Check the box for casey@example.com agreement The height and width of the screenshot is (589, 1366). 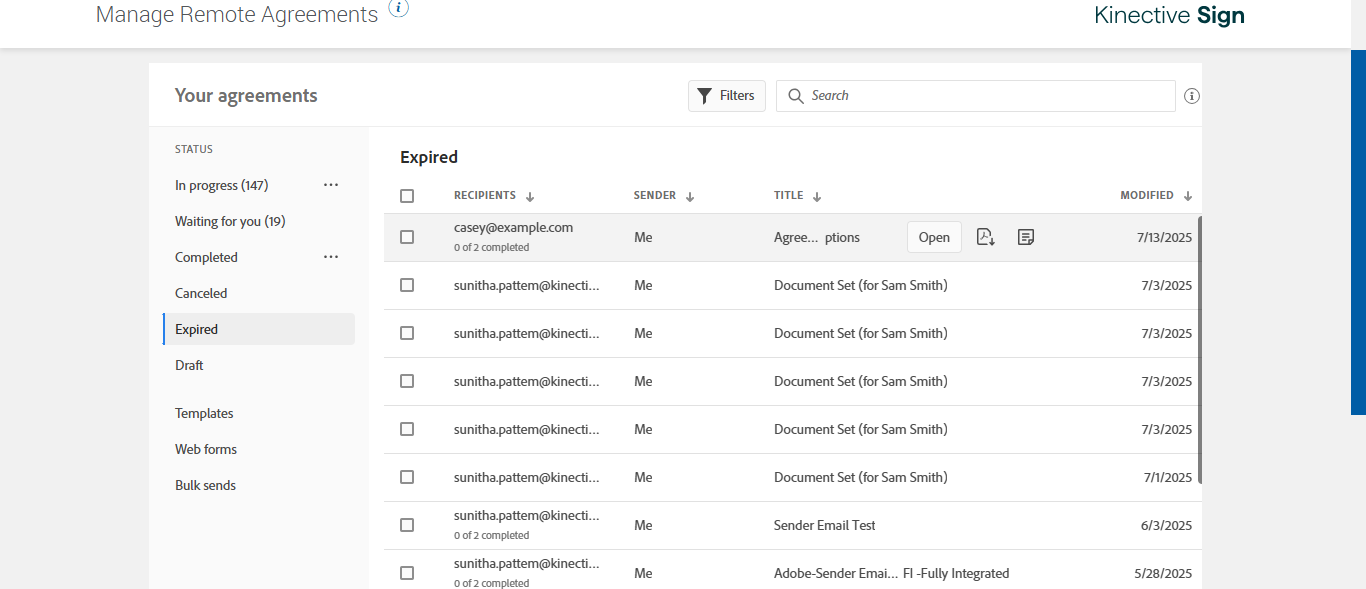click(x=407, y=237)
